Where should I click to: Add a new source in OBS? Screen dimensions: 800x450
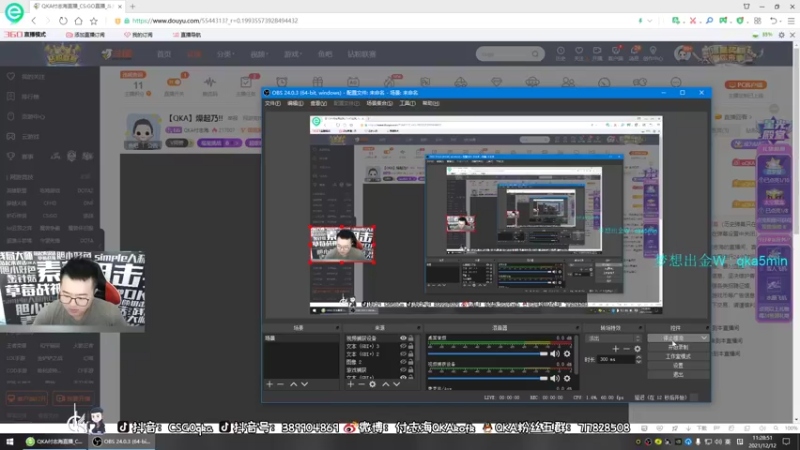click(x=351, y=384)
